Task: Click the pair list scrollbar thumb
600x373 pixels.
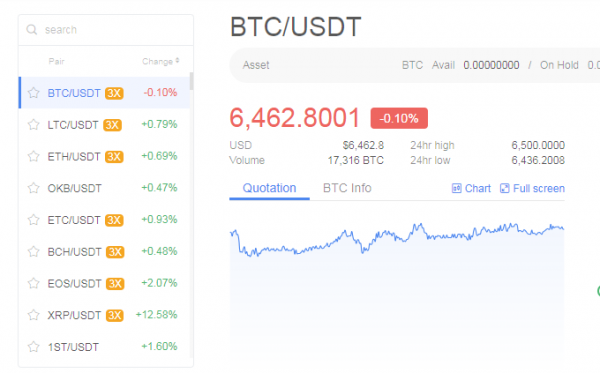Action: 191,81
